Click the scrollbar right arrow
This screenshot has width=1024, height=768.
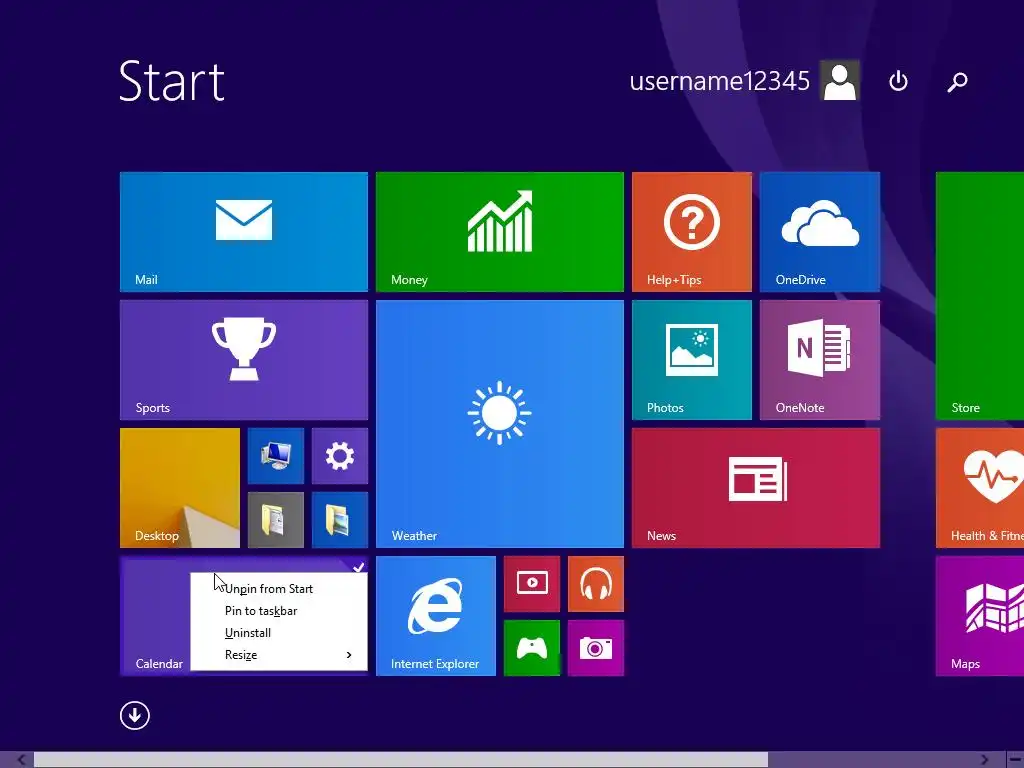[985, 760]
